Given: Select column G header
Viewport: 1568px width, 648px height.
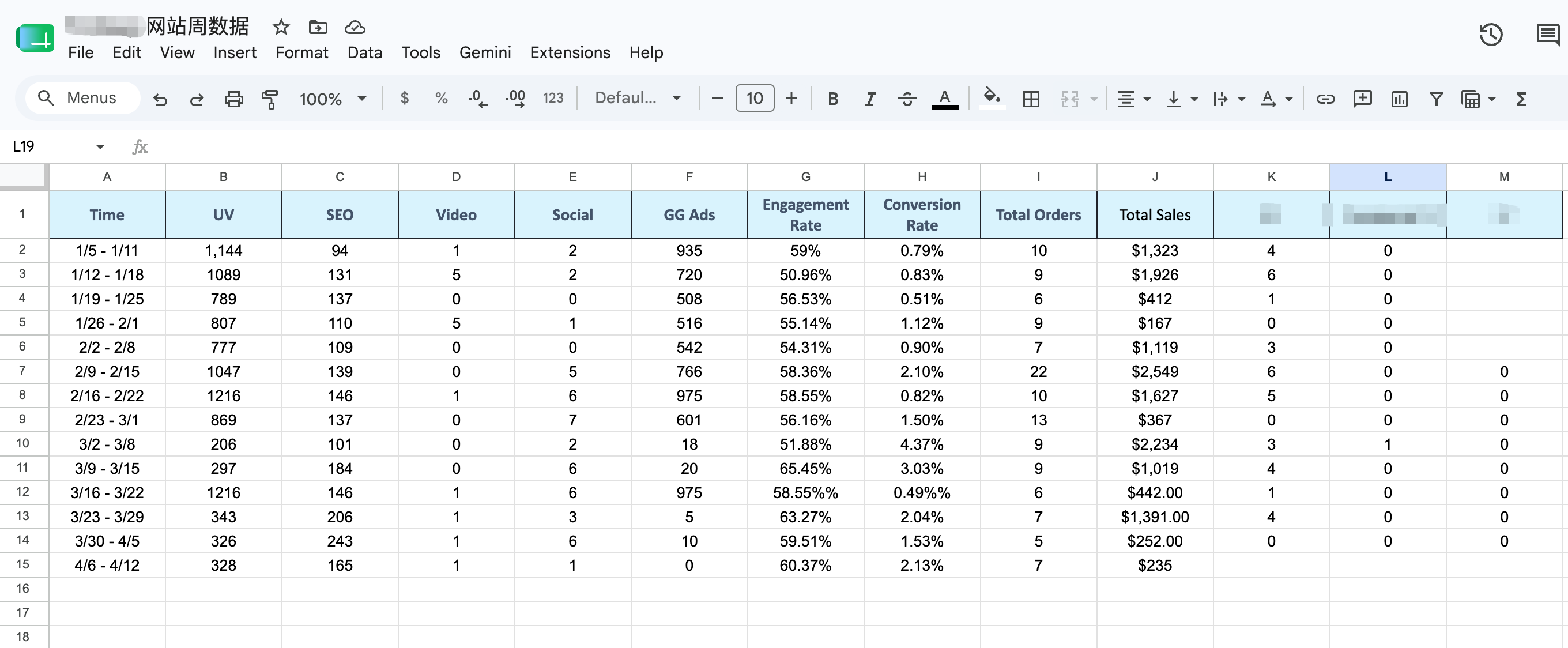Looking at the screenshot, I should coord(805,176).
